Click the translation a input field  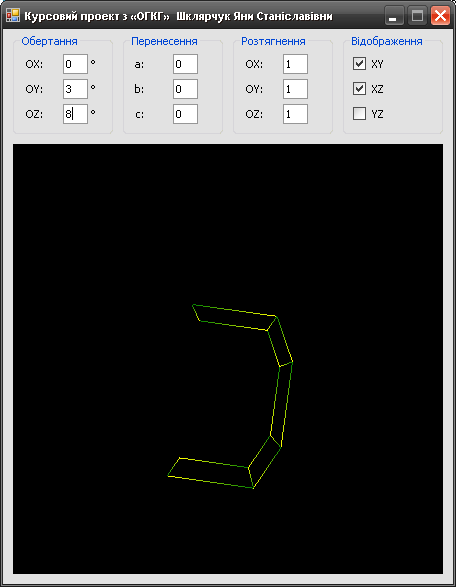(x=185, y=64)
